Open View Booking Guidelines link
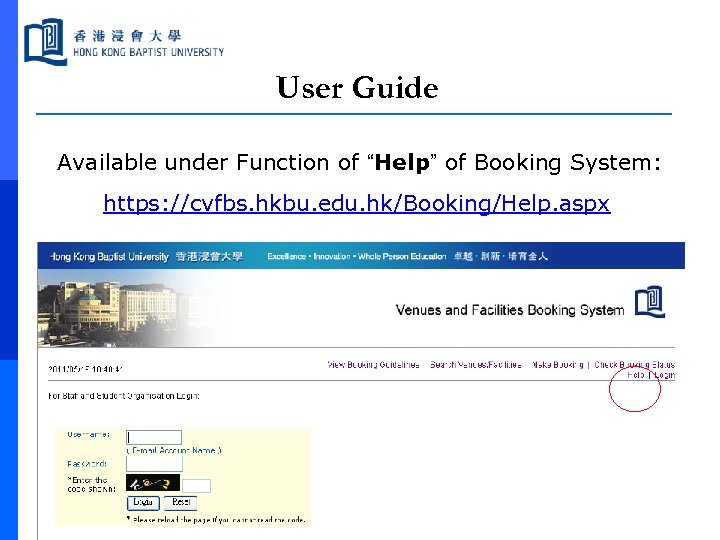The width and height of the screenshot is (720, 540). tap(373, 365)
